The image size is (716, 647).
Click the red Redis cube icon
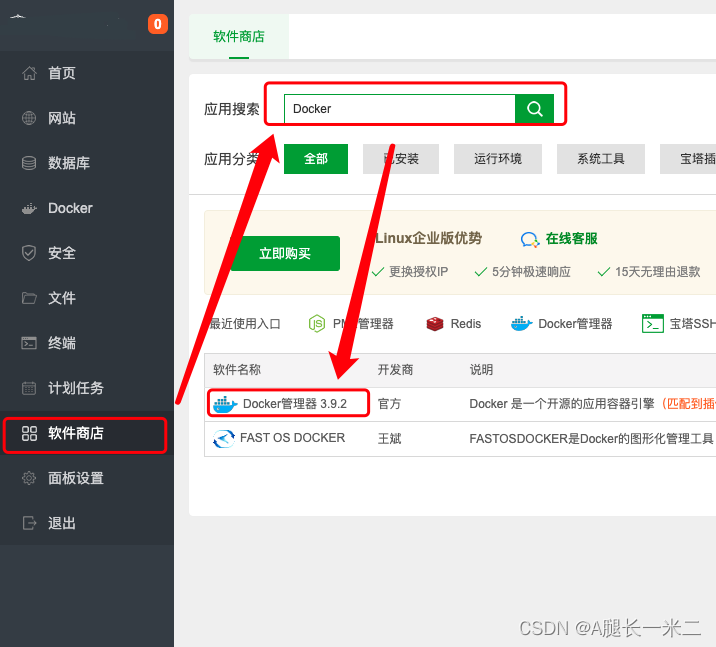435,324
